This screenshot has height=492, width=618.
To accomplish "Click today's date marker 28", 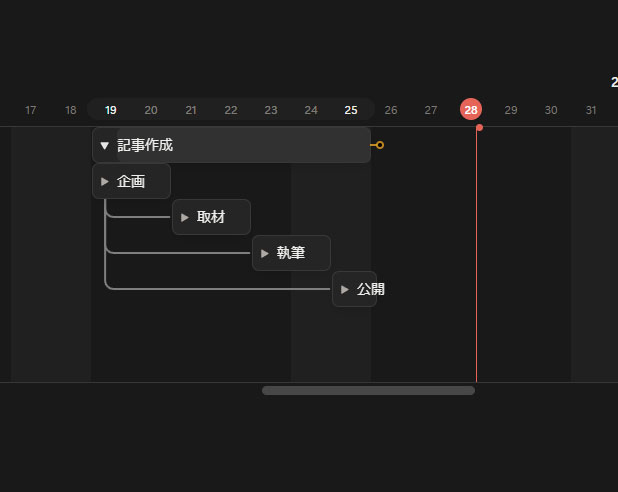I will tap(471, 110).
